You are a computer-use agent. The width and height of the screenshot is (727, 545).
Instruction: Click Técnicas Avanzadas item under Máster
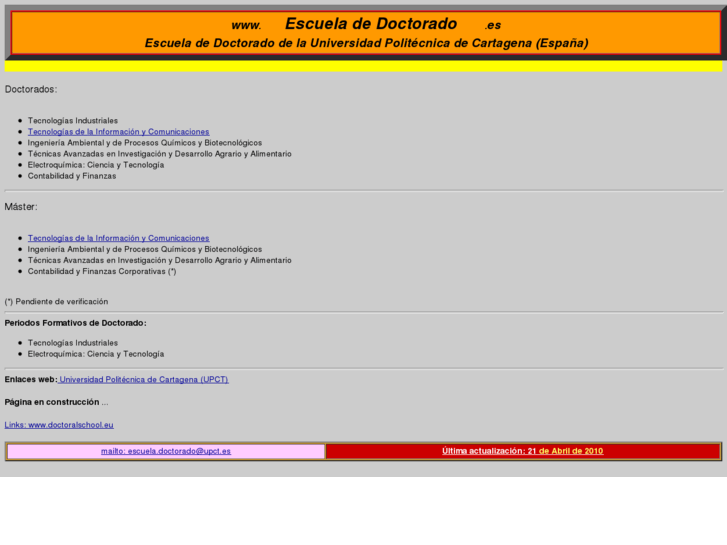159,260
